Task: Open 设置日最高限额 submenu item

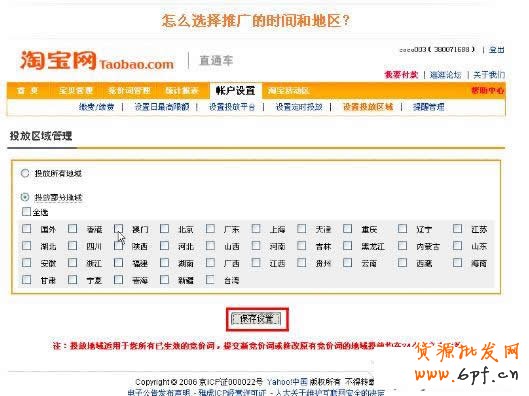Action: point(162,107)
